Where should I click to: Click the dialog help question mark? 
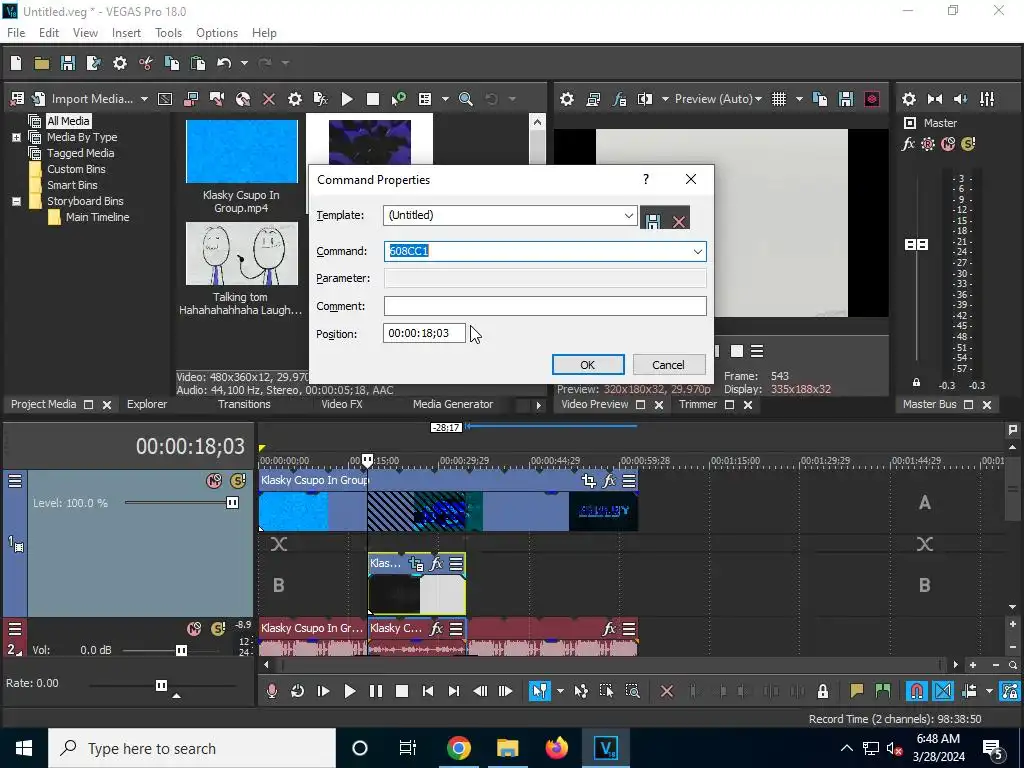coord(646,179)
